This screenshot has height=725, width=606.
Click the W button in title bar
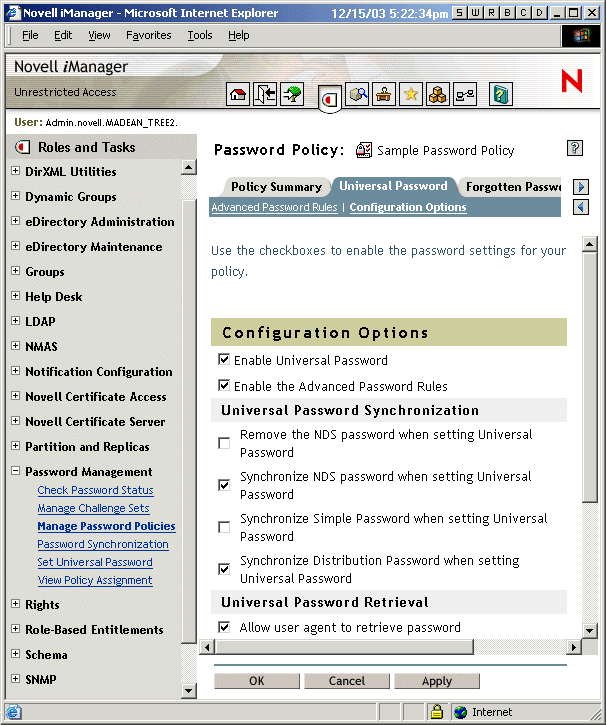click(475, 12)
